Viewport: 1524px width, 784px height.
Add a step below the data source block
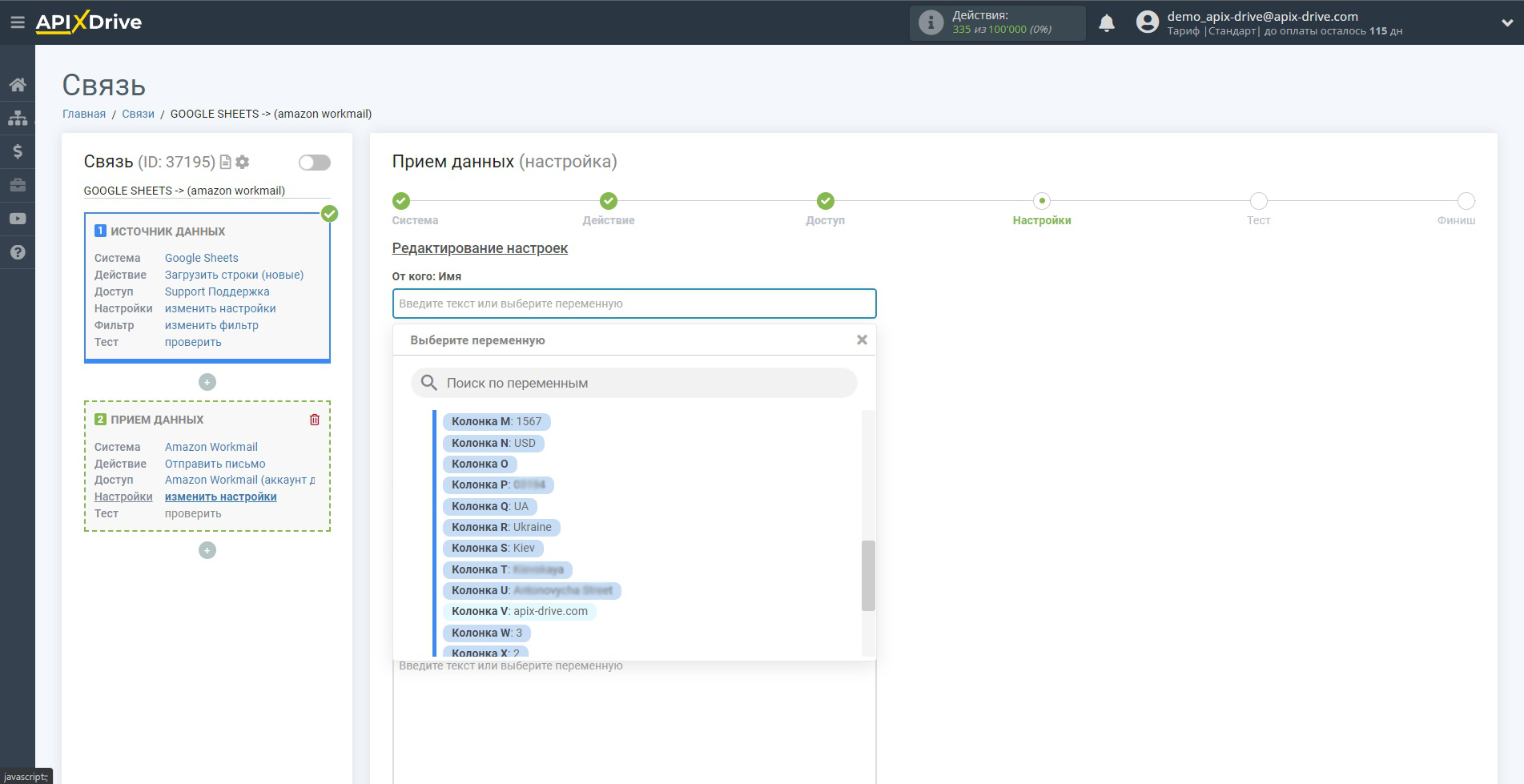207,382
